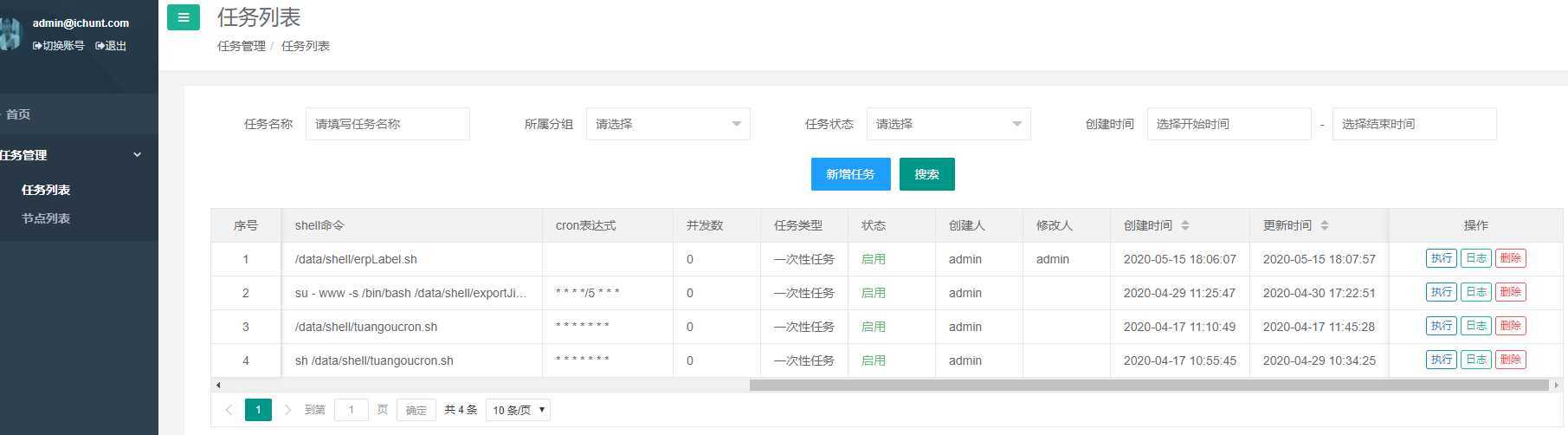Screen dimensions: 1568x435
Task: Click 日志 for erpLabel.sh row
Action: (1476, 258)
